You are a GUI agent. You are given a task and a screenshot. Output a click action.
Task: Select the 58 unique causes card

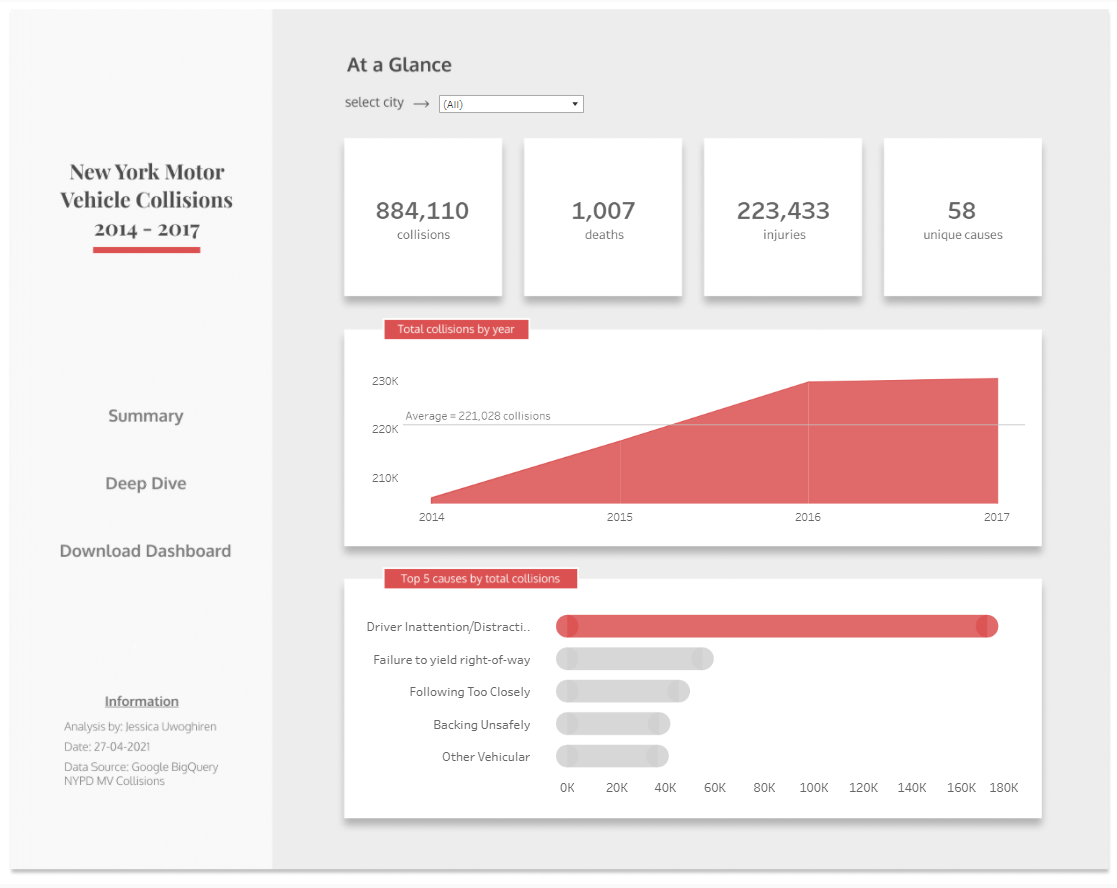(962, 217)
